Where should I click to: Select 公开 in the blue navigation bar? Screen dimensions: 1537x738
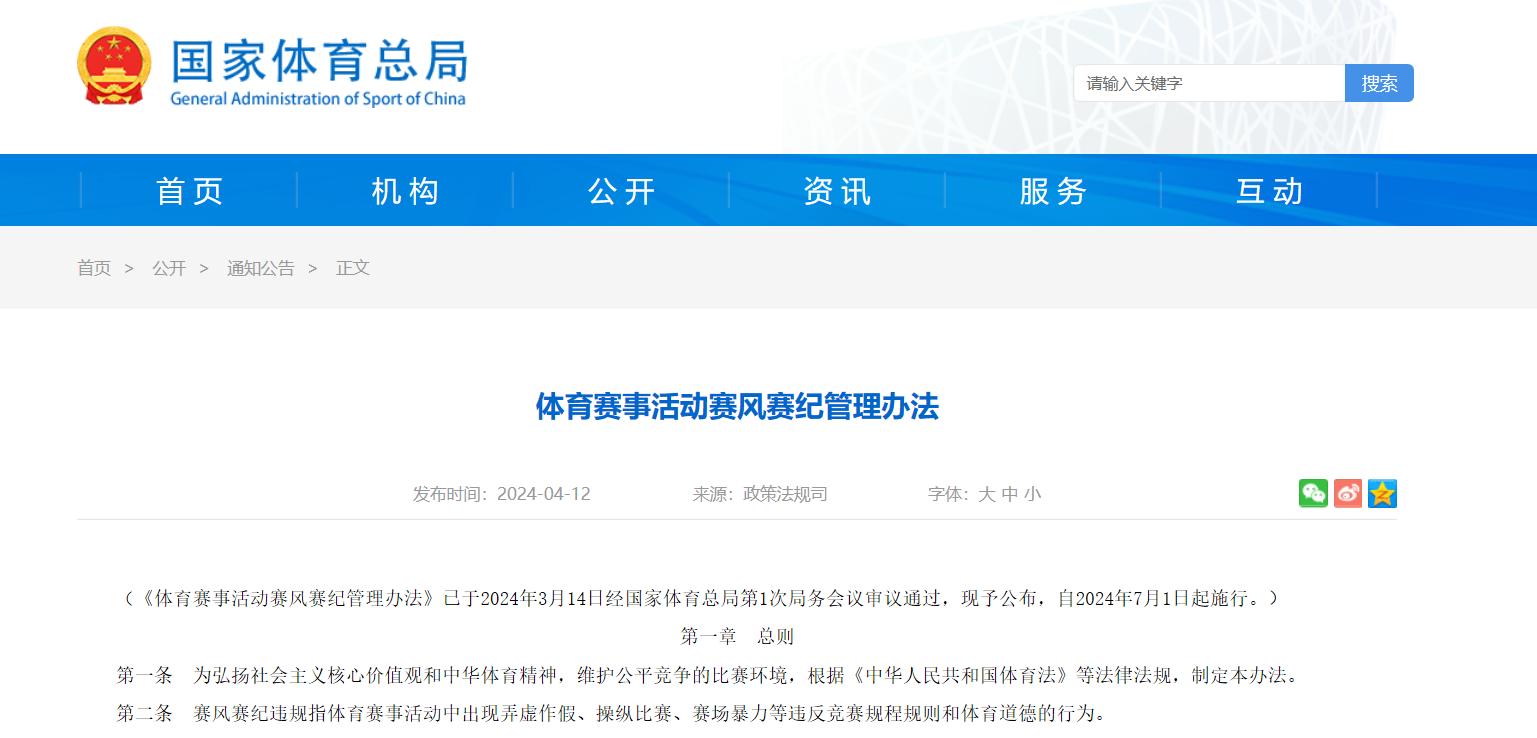[621, 190]
